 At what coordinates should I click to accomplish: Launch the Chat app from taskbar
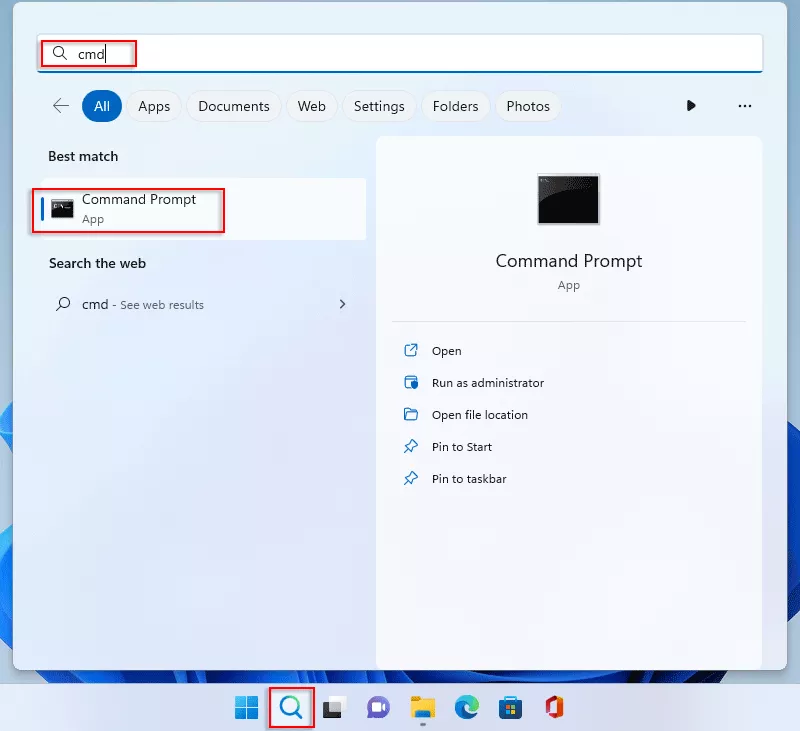point(378,708)
